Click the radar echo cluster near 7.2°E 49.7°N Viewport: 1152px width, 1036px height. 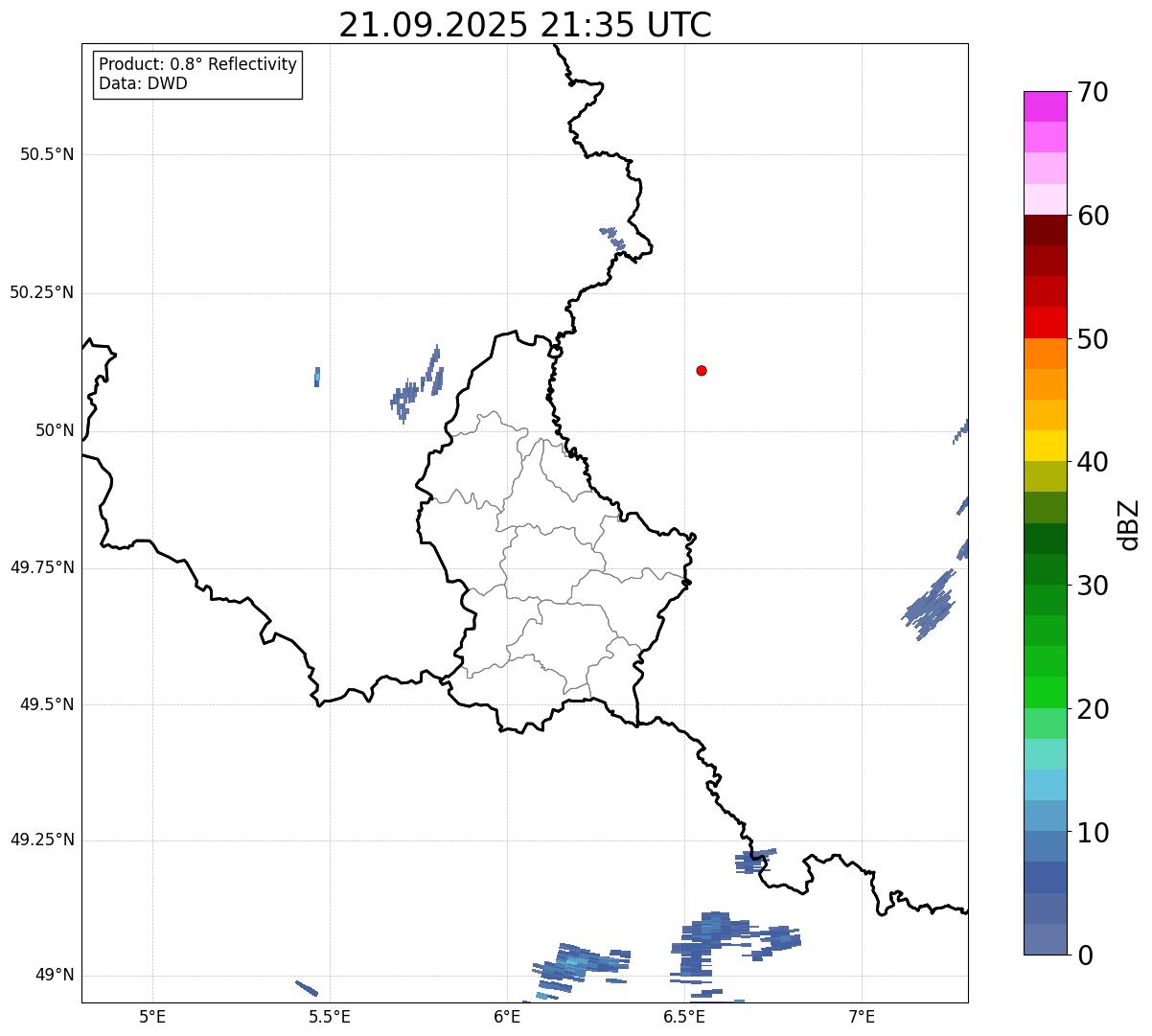point(929,606)
